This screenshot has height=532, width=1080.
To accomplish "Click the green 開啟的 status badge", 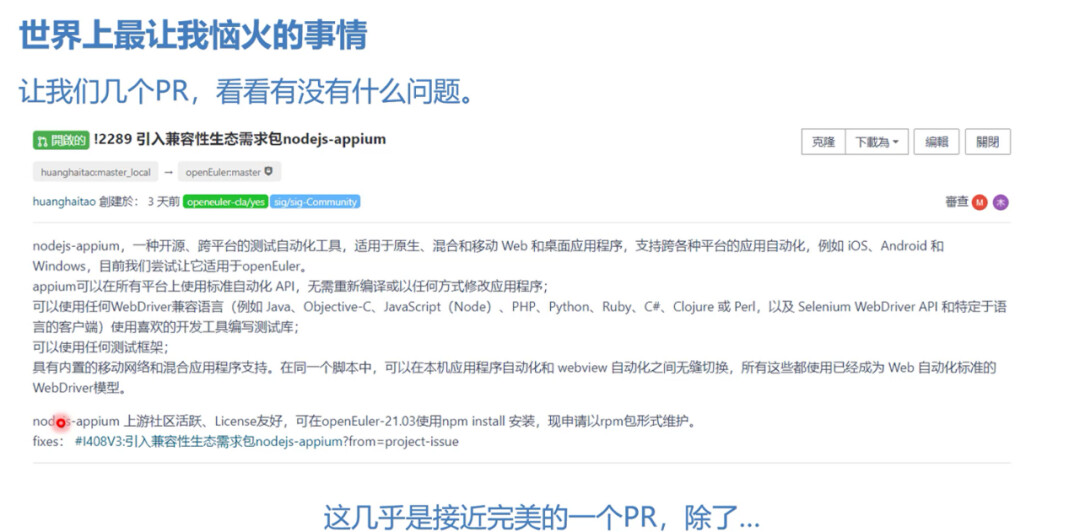I will [x=60, y=140].
